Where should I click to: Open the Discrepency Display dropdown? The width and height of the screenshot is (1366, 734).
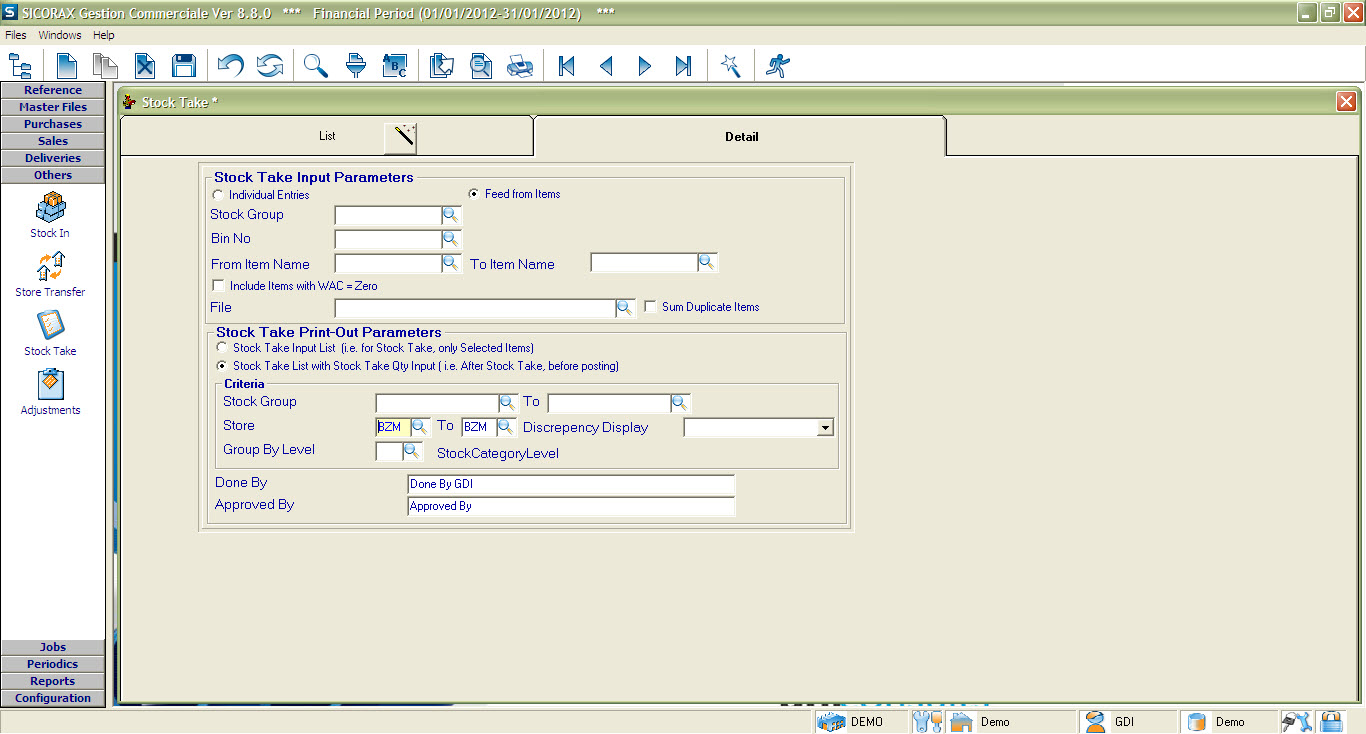coord(825,428)
